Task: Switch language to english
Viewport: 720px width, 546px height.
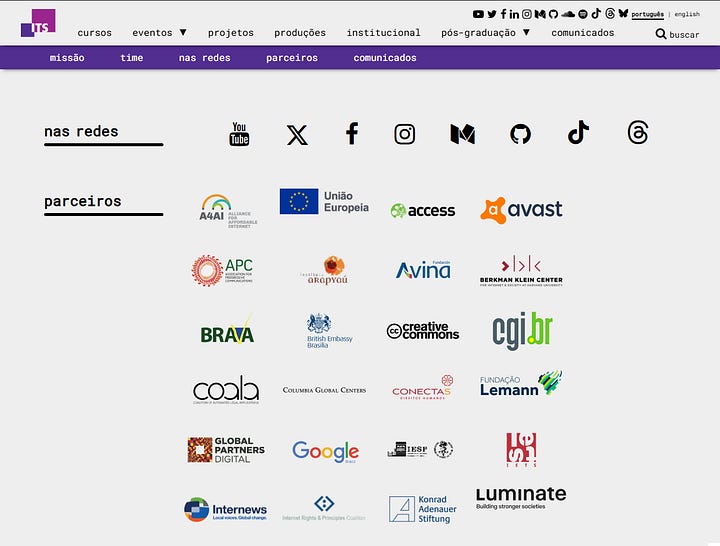Action: [687, 14]
